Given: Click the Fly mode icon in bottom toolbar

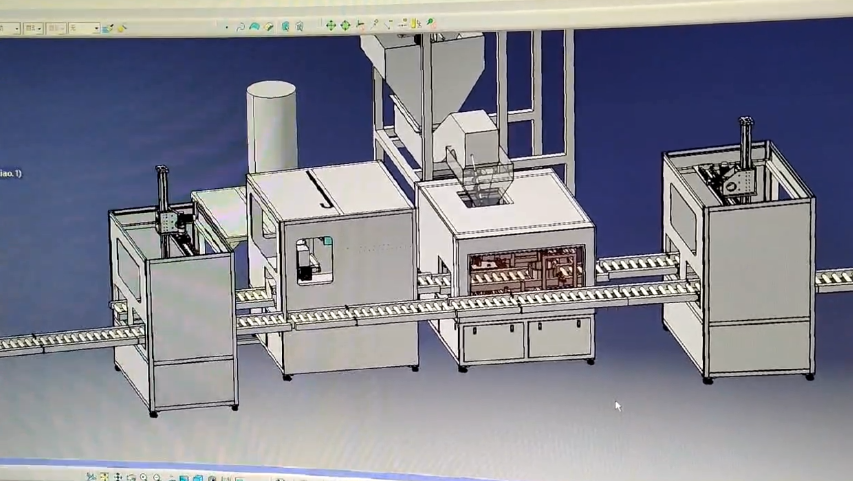Looking at the screenshot, I should tap(91, 478).
